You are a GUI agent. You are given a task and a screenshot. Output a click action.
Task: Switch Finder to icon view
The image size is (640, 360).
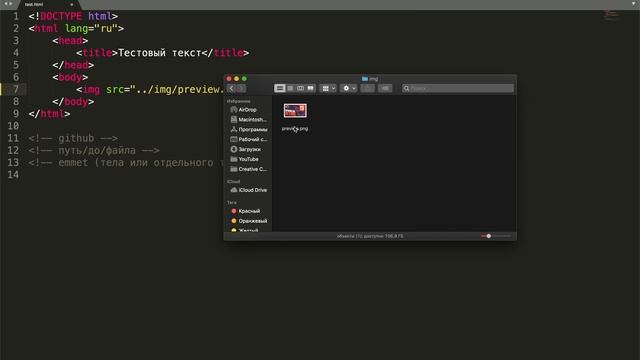click(x=280, y=88)
